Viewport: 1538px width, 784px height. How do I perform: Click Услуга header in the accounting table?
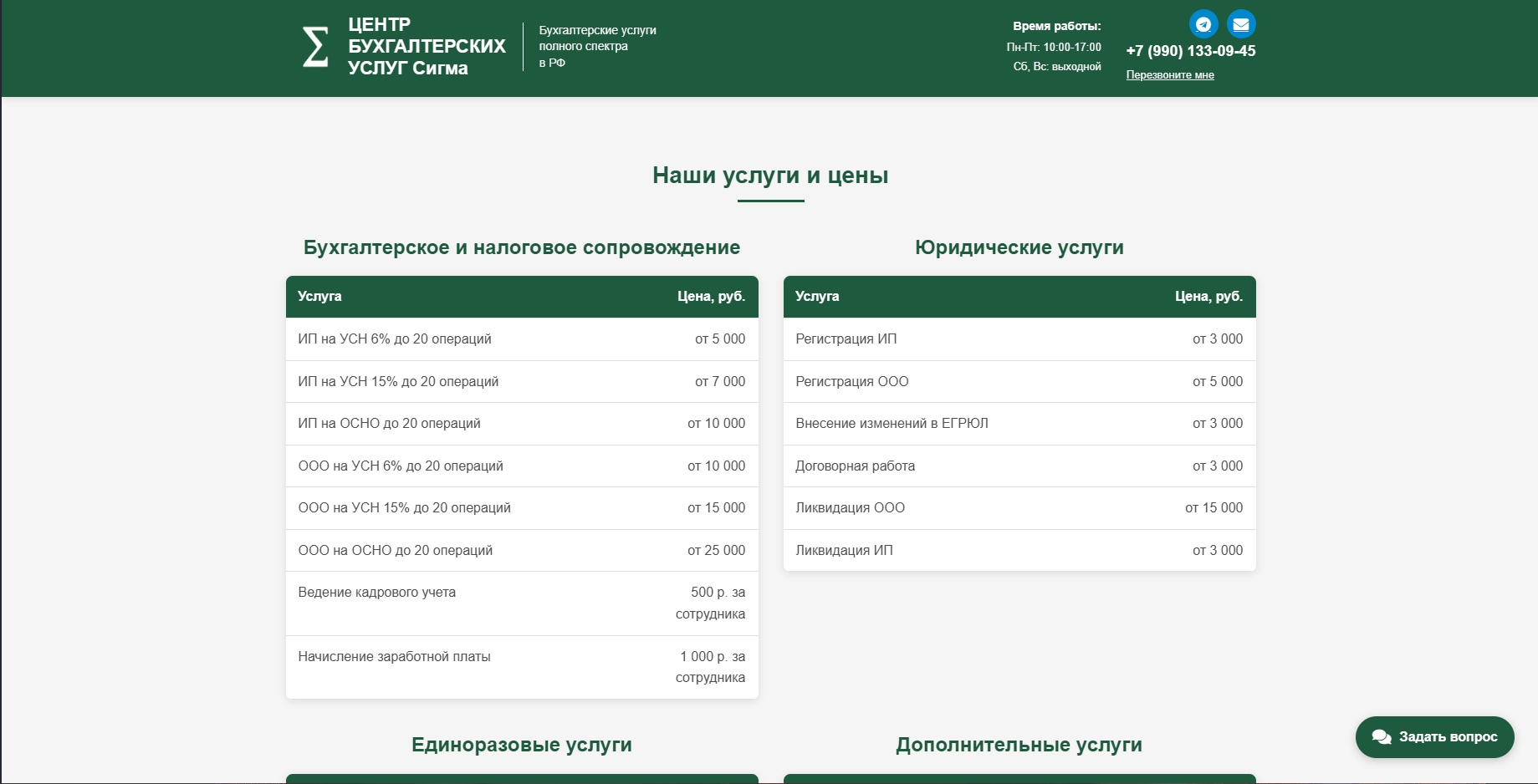(x=319, y=297)
